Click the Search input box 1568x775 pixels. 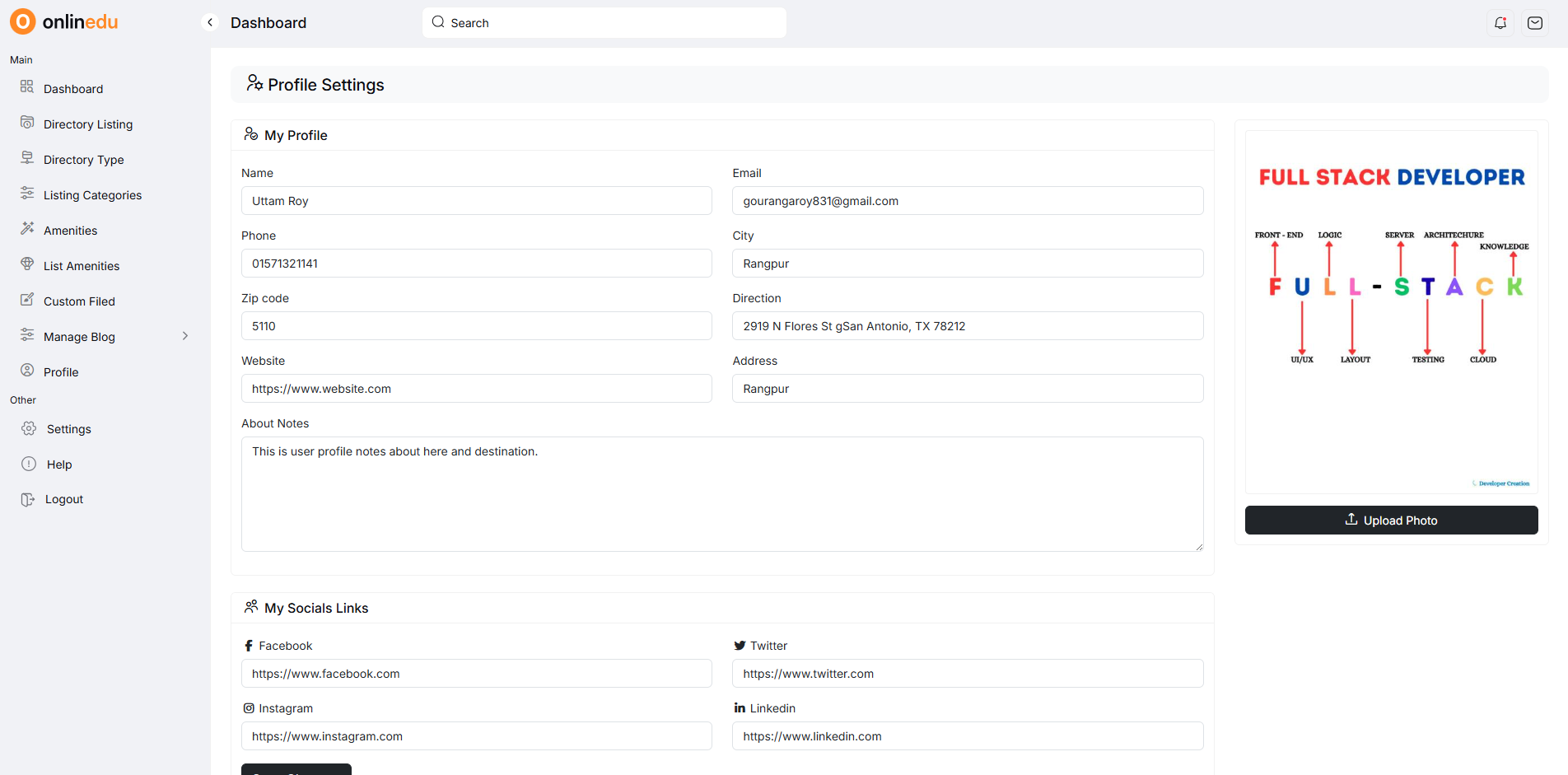click(x=604, y=22)
